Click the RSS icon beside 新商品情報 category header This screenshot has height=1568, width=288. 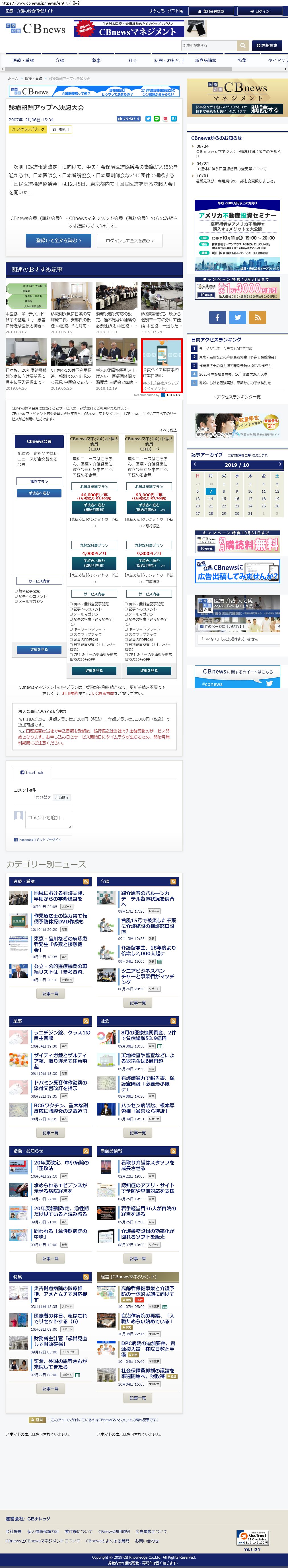173,1151
